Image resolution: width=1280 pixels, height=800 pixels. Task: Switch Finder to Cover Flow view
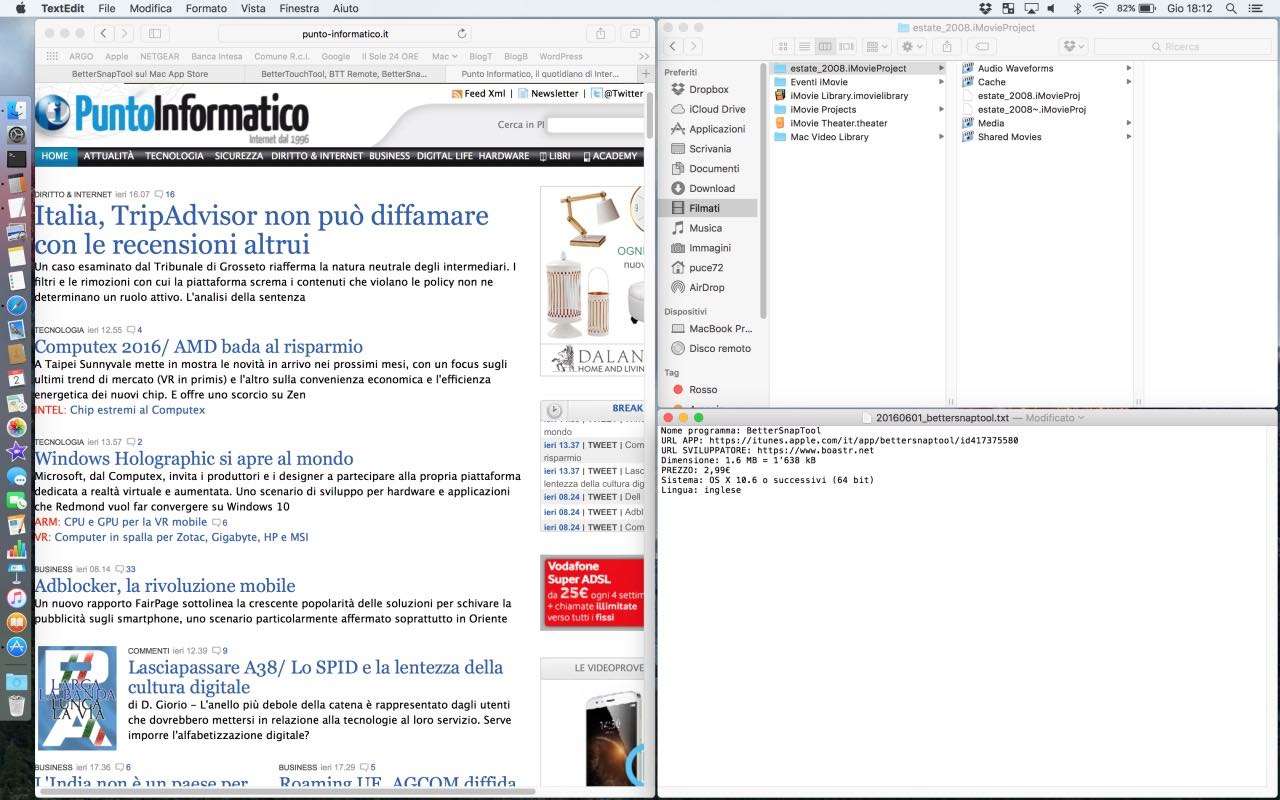click(x=846, y=47)
